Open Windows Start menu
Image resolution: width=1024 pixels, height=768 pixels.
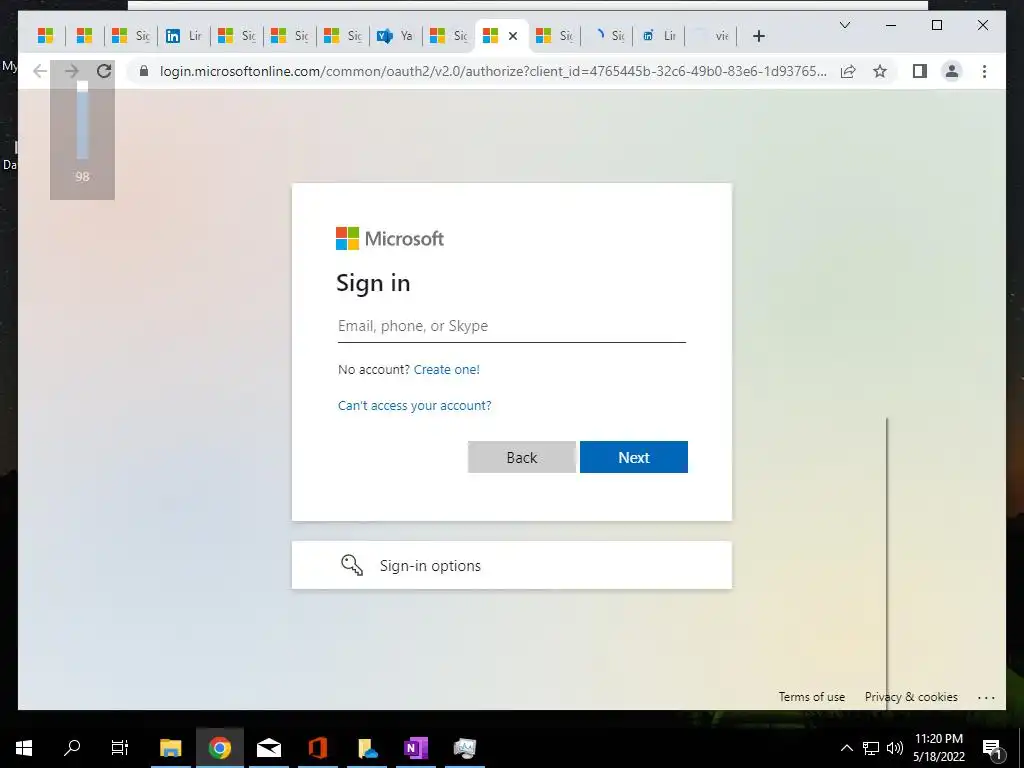[x=24, y=748]
